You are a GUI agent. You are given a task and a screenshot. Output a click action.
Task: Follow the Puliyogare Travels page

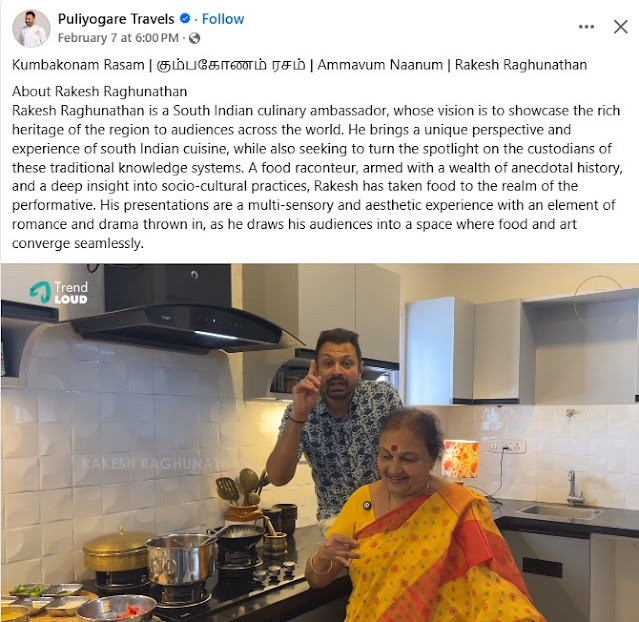pyautogui.click(x=223, y=19)
